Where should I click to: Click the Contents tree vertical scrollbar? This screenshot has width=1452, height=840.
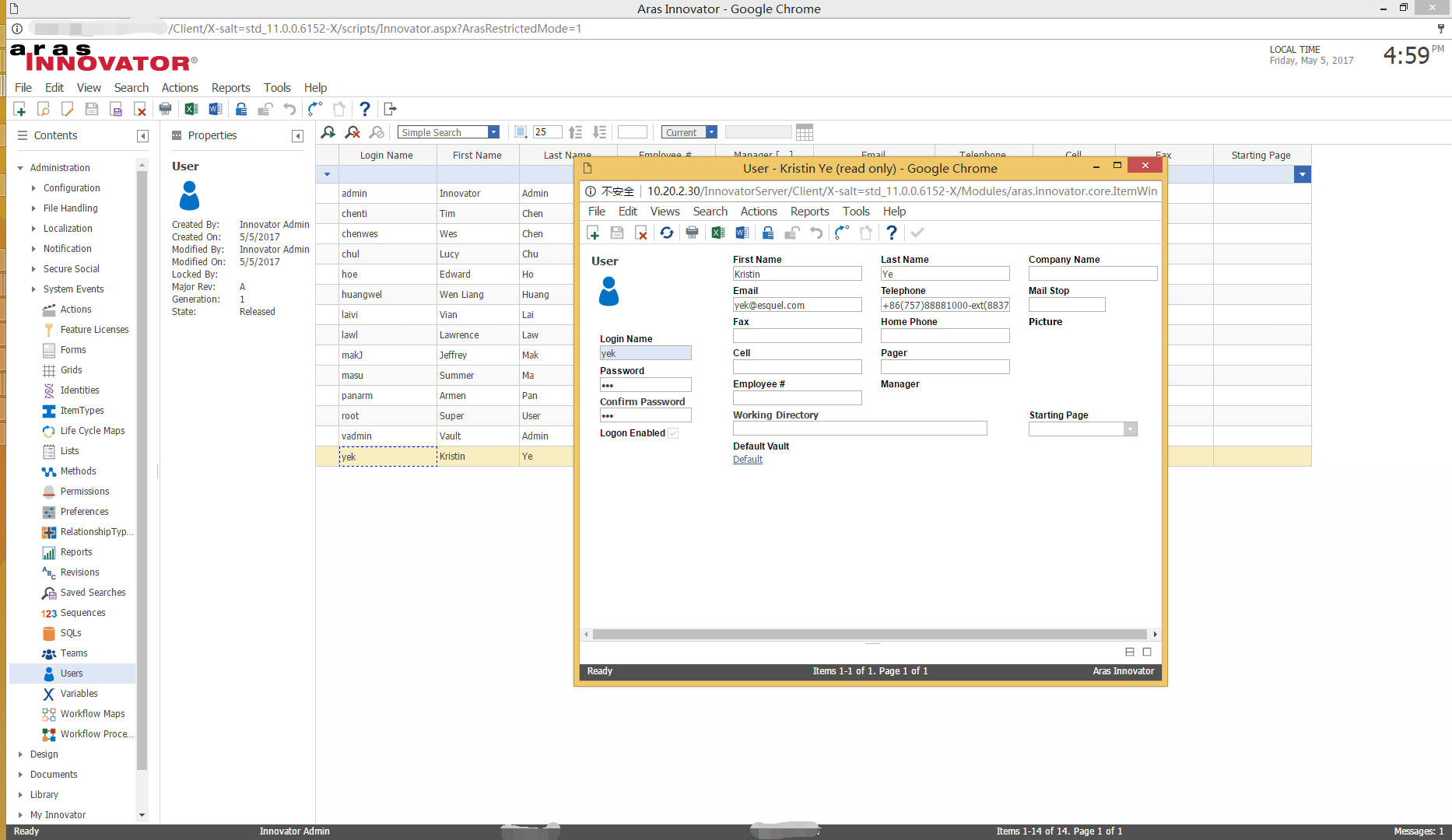[x=142, y=471]
